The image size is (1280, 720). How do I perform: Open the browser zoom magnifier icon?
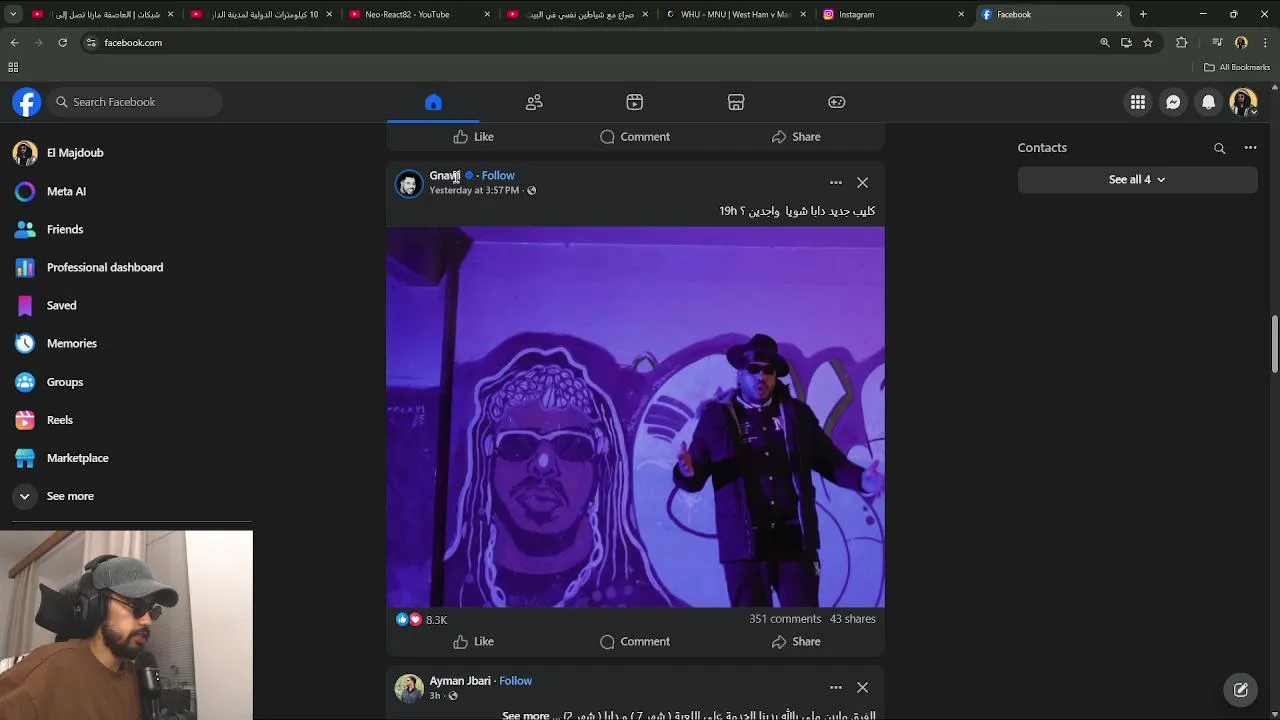(x=1105, y=43)
